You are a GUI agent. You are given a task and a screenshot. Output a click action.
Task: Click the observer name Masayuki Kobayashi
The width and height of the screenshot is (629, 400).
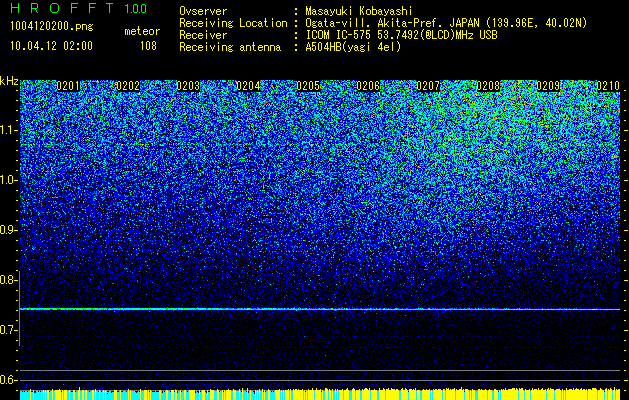(x=359, y=11)
